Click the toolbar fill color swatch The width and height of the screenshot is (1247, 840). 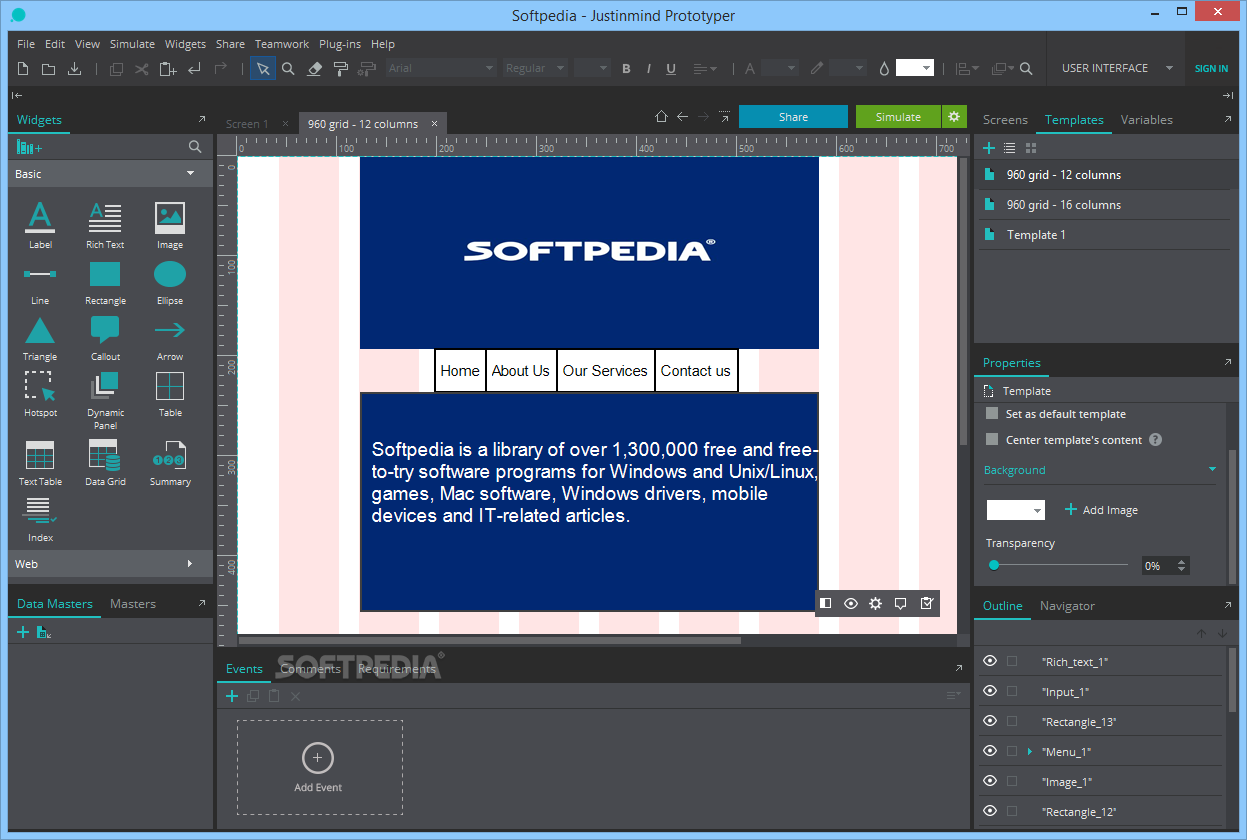pyautogui.click(x=914, y=68)
